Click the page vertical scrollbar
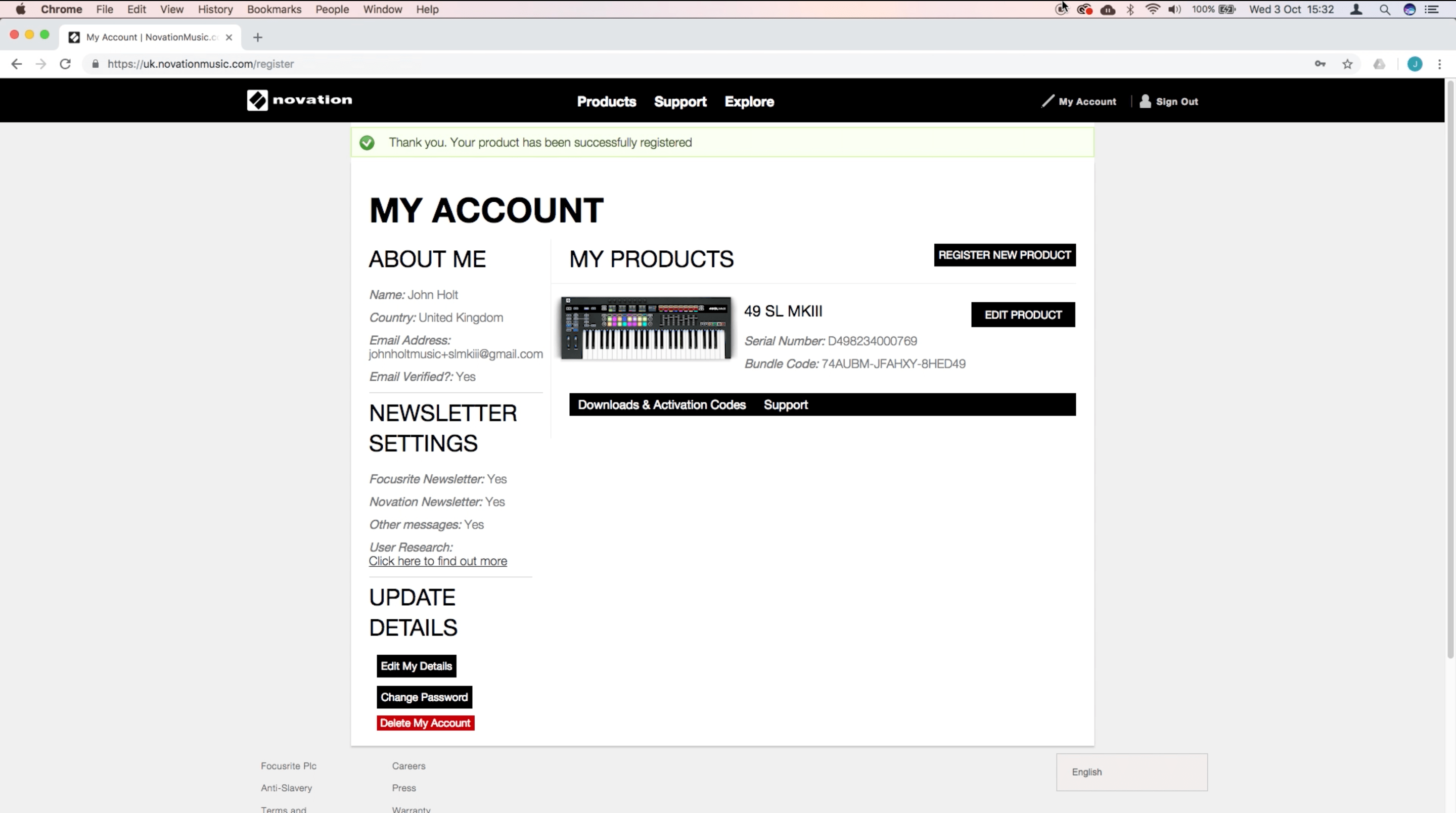Viewport: 1456px width, 813px height. tap(1450, 369)
